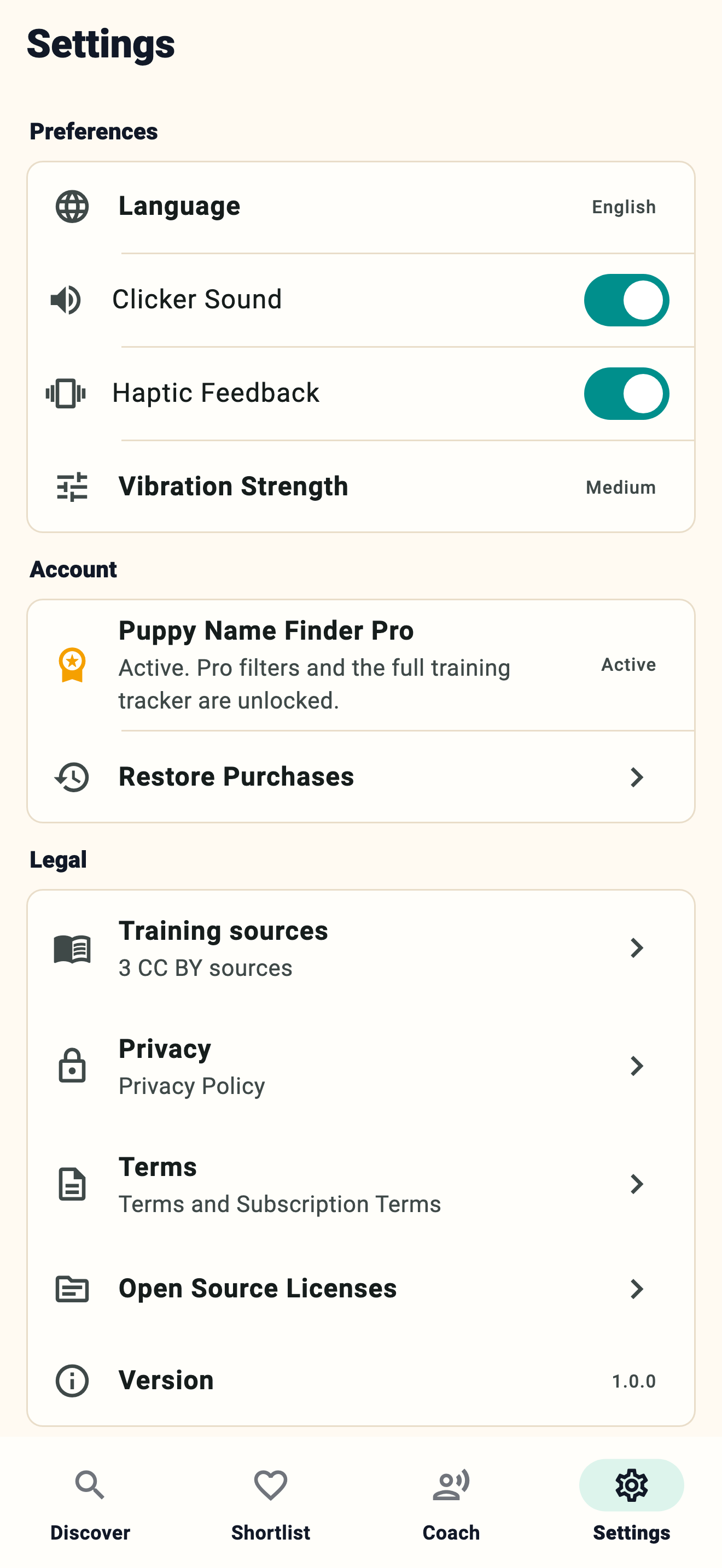The height and width of the screenshot is (1568, 722).
Task: Tap the Version info circle icon
Action: (x=72, y=1380)
